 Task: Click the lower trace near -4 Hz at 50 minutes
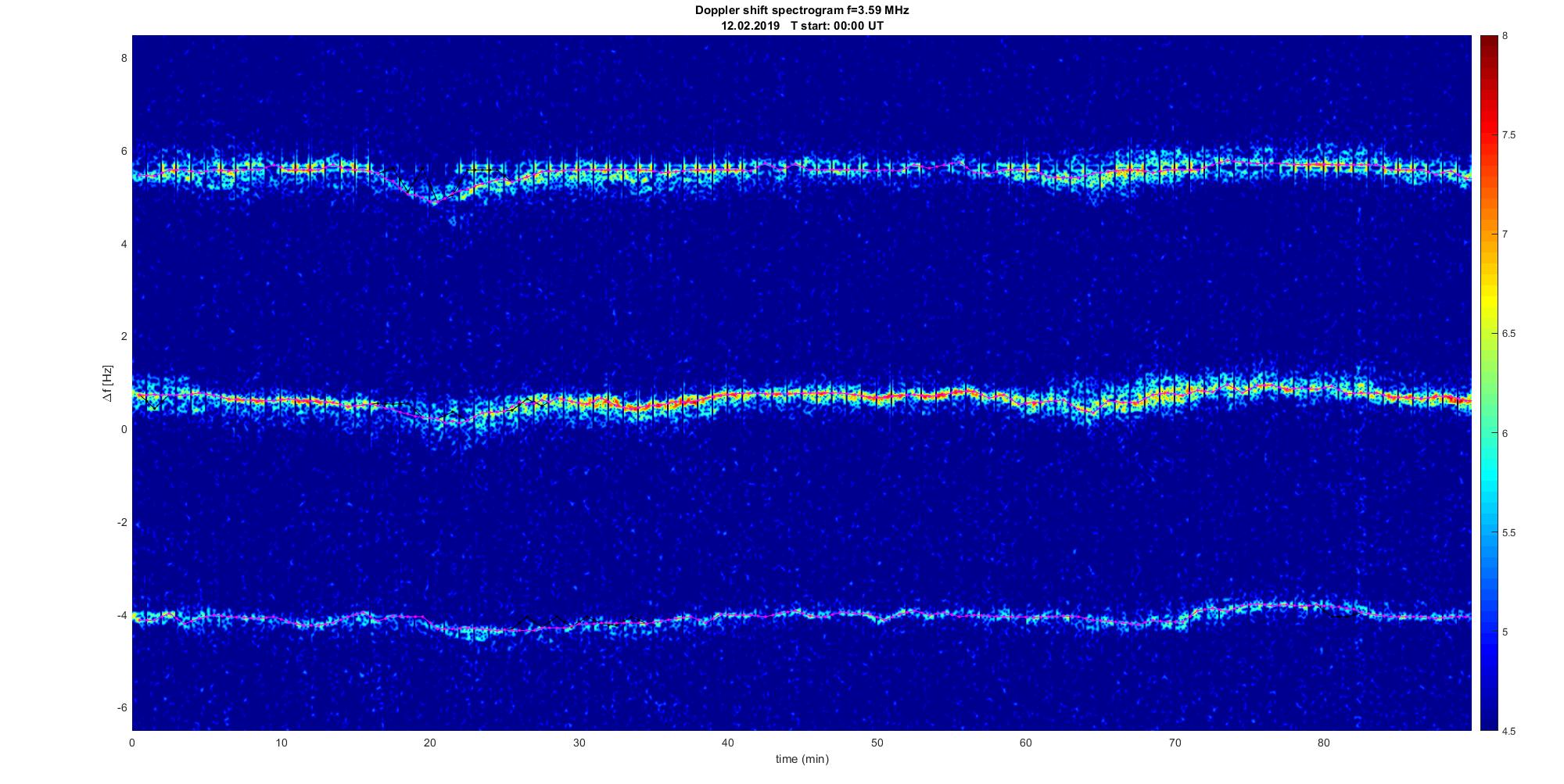(877, 618)
